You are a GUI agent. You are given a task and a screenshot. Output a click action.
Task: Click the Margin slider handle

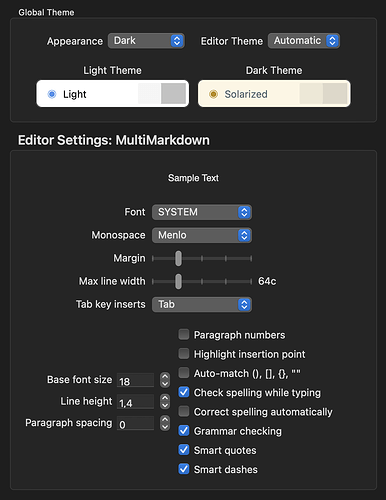178,258
